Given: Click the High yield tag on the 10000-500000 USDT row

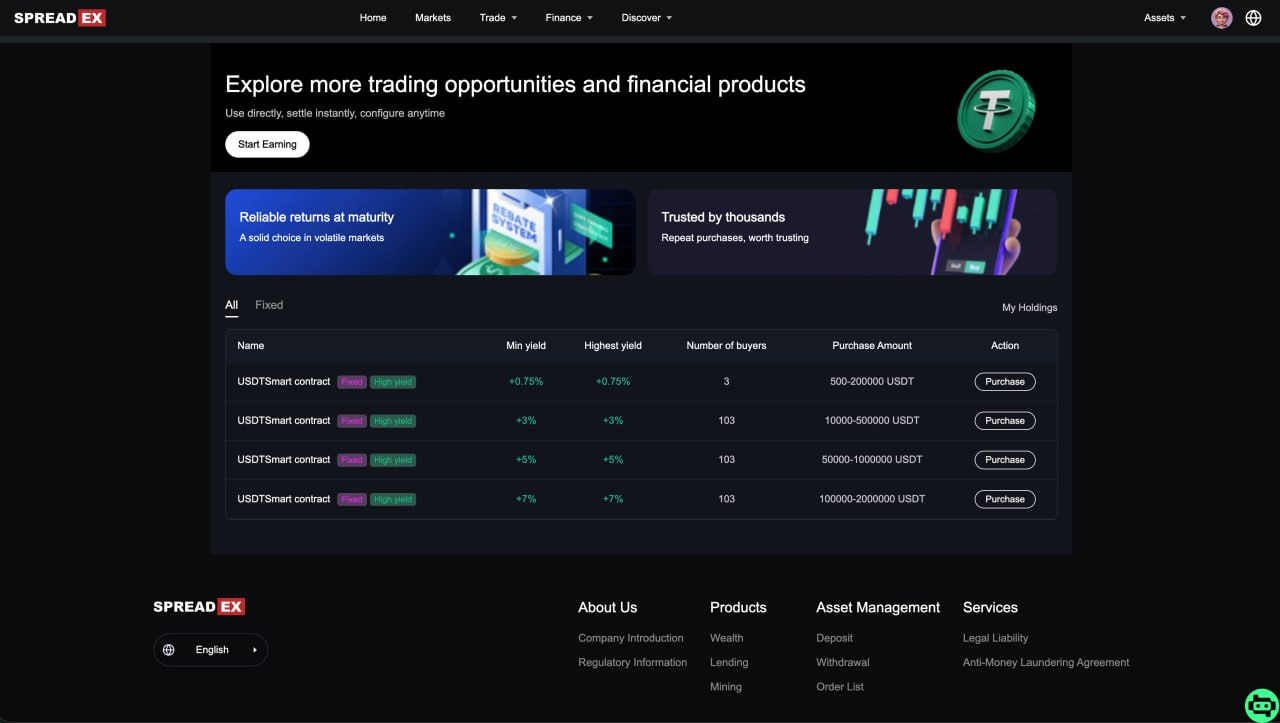Looking at the screenshot, I should [393, 421].
